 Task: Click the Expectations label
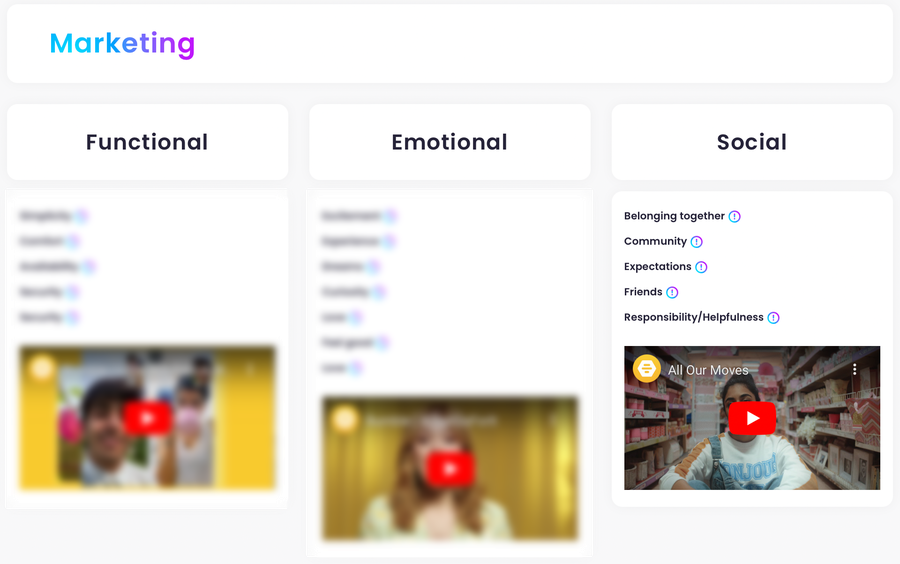657,266
